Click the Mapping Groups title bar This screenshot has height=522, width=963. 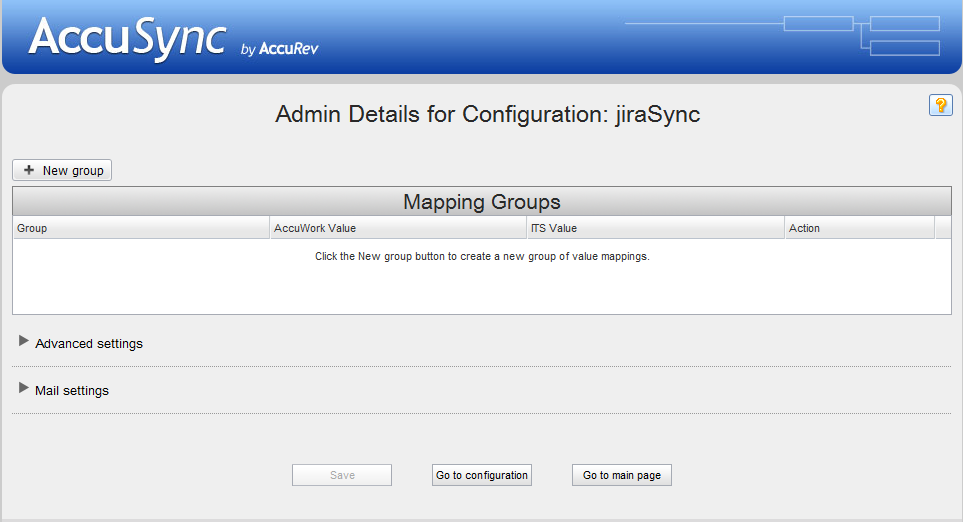(481, 202)
